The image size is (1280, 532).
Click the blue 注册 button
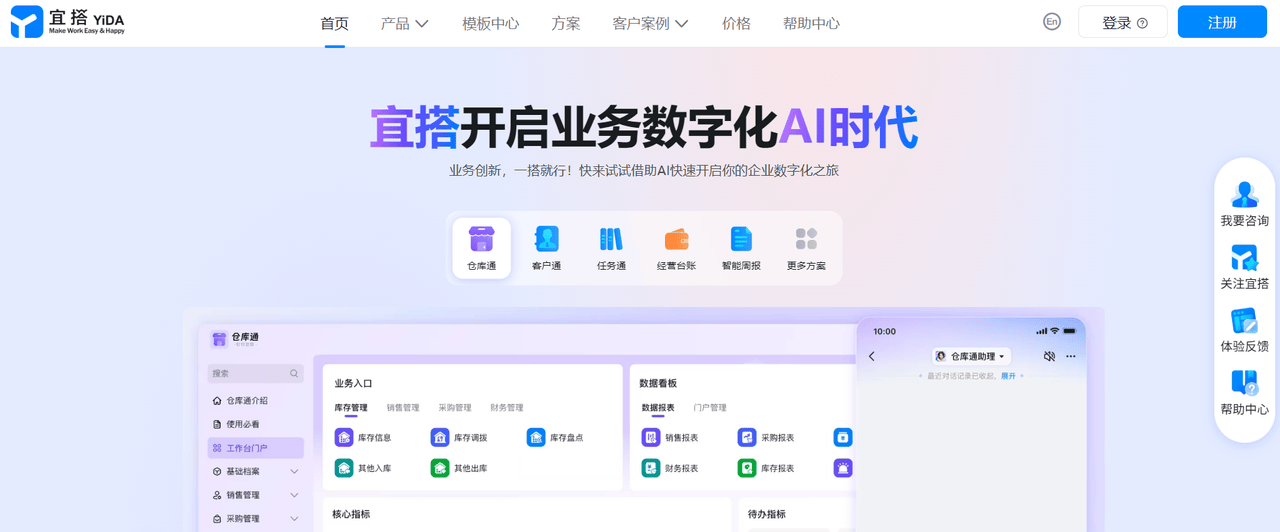(1222, 22)
